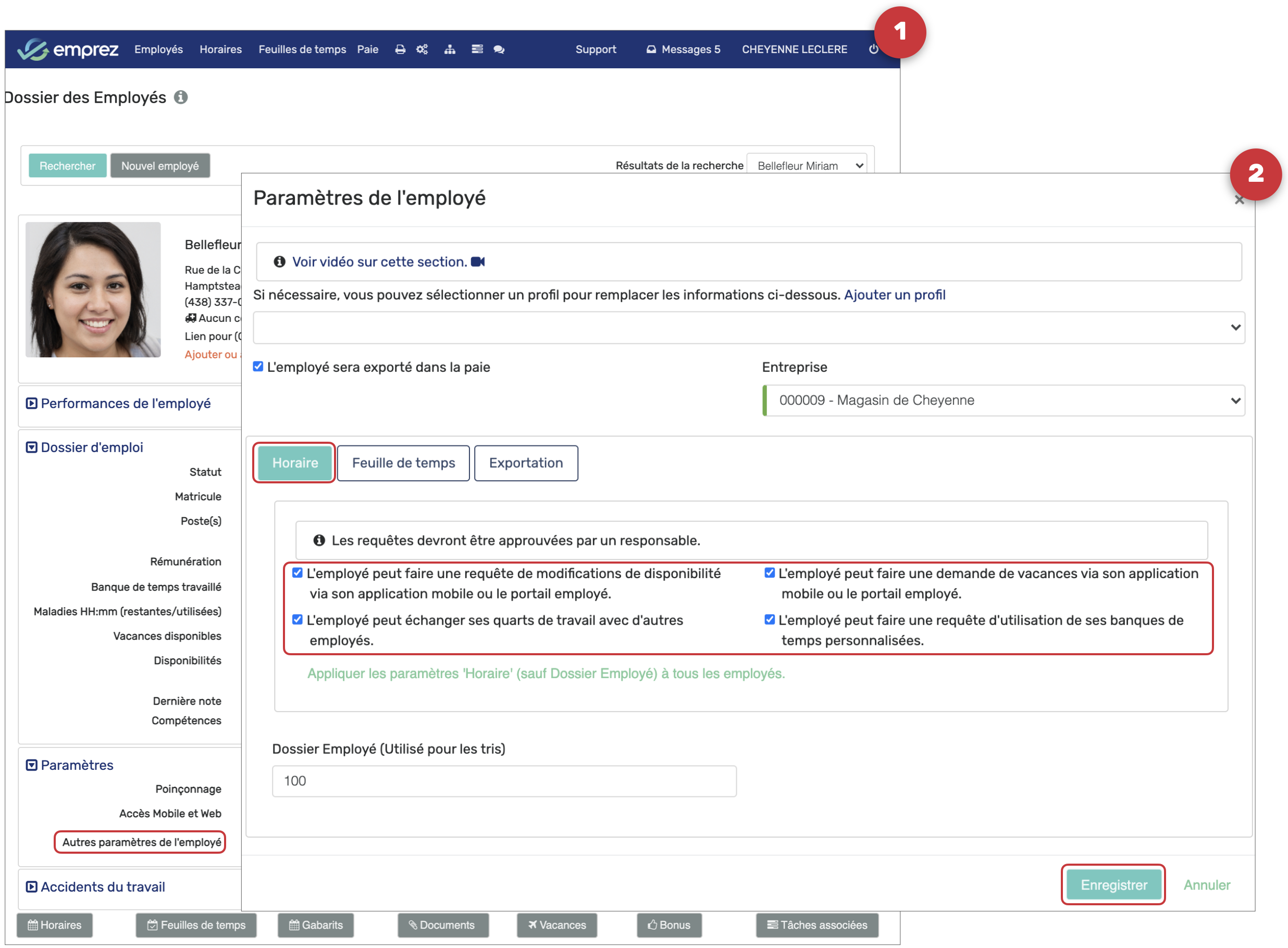Open the settings gears icon
Image resolution: width=1288 pixels, height=948 pixels.
tap(422, 49)
